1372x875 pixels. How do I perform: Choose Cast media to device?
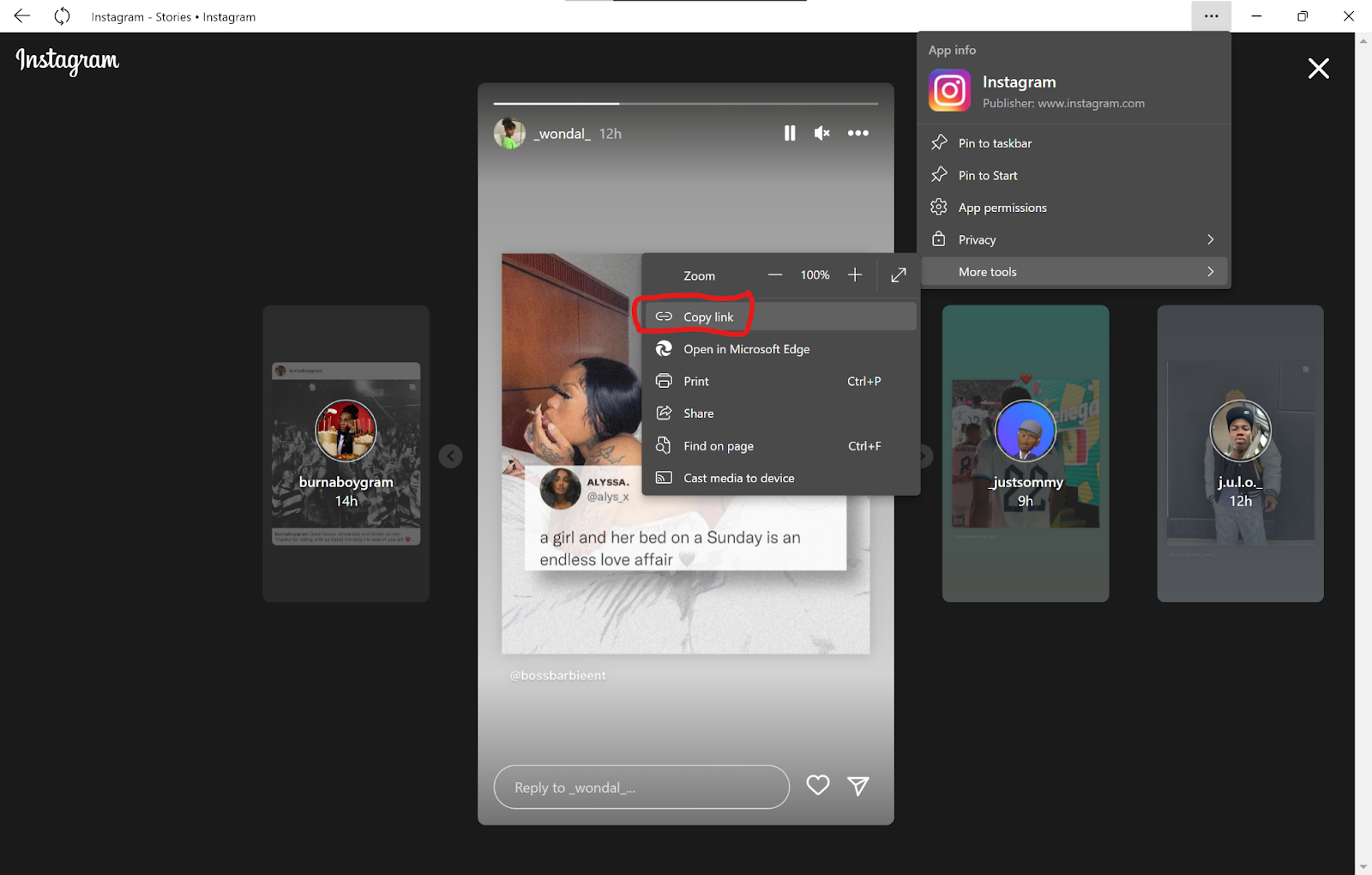click(x=779, y=478)
